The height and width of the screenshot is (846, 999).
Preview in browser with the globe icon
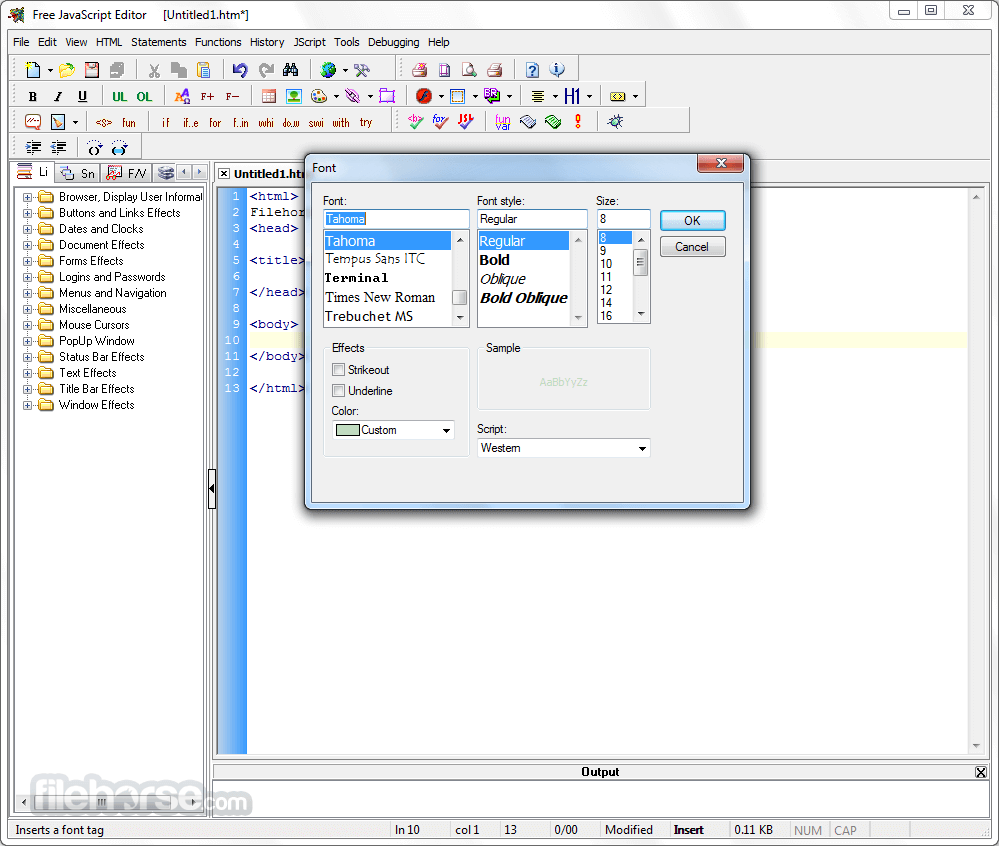[328, 69]
